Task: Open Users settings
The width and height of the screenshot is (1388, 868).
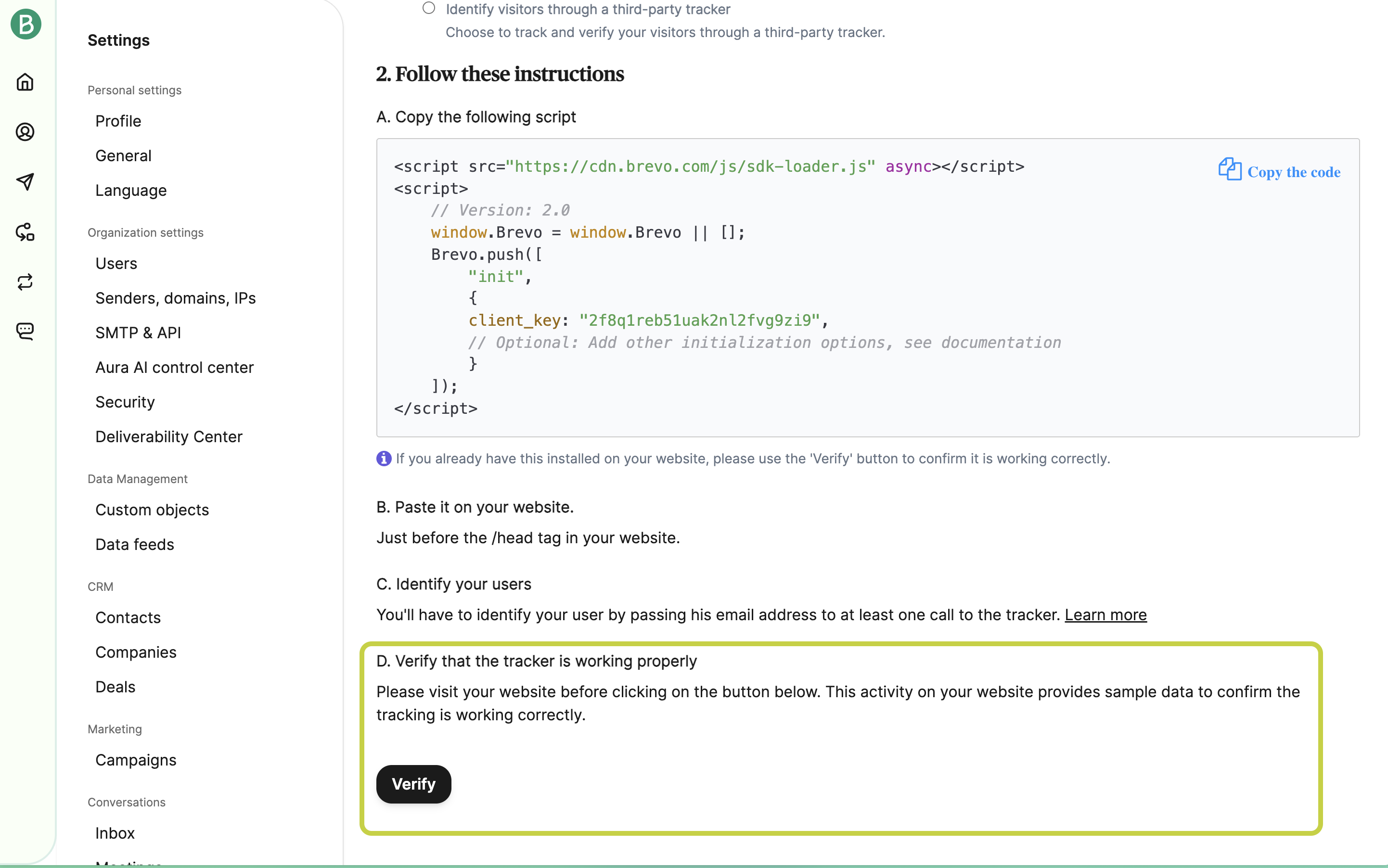Action: click(x=116, y=264)
